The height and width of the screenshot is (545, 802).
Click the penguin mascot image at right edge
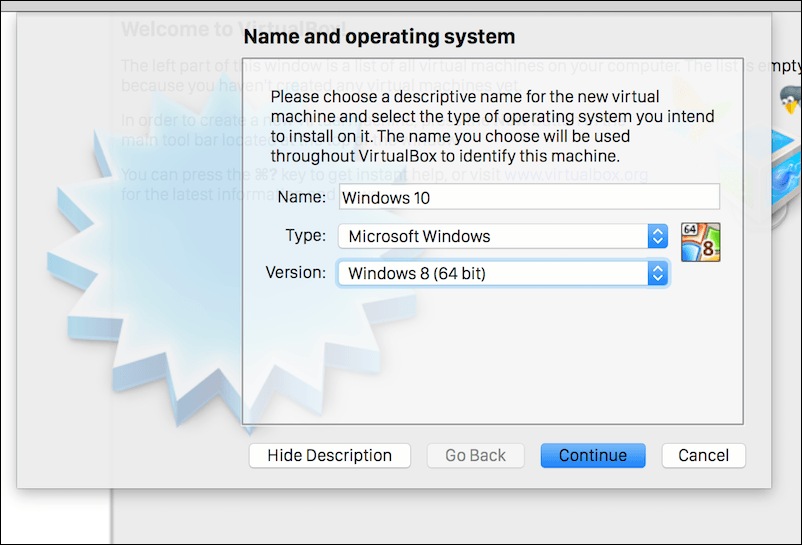pyautogui.click(x=790, y=100)
